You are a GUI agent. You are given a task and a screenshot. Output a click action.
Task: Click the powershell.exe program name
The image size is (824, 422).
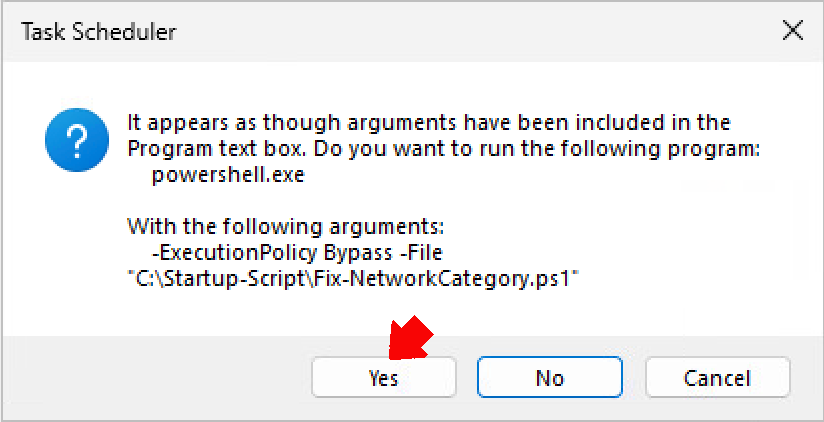point(228,175)
